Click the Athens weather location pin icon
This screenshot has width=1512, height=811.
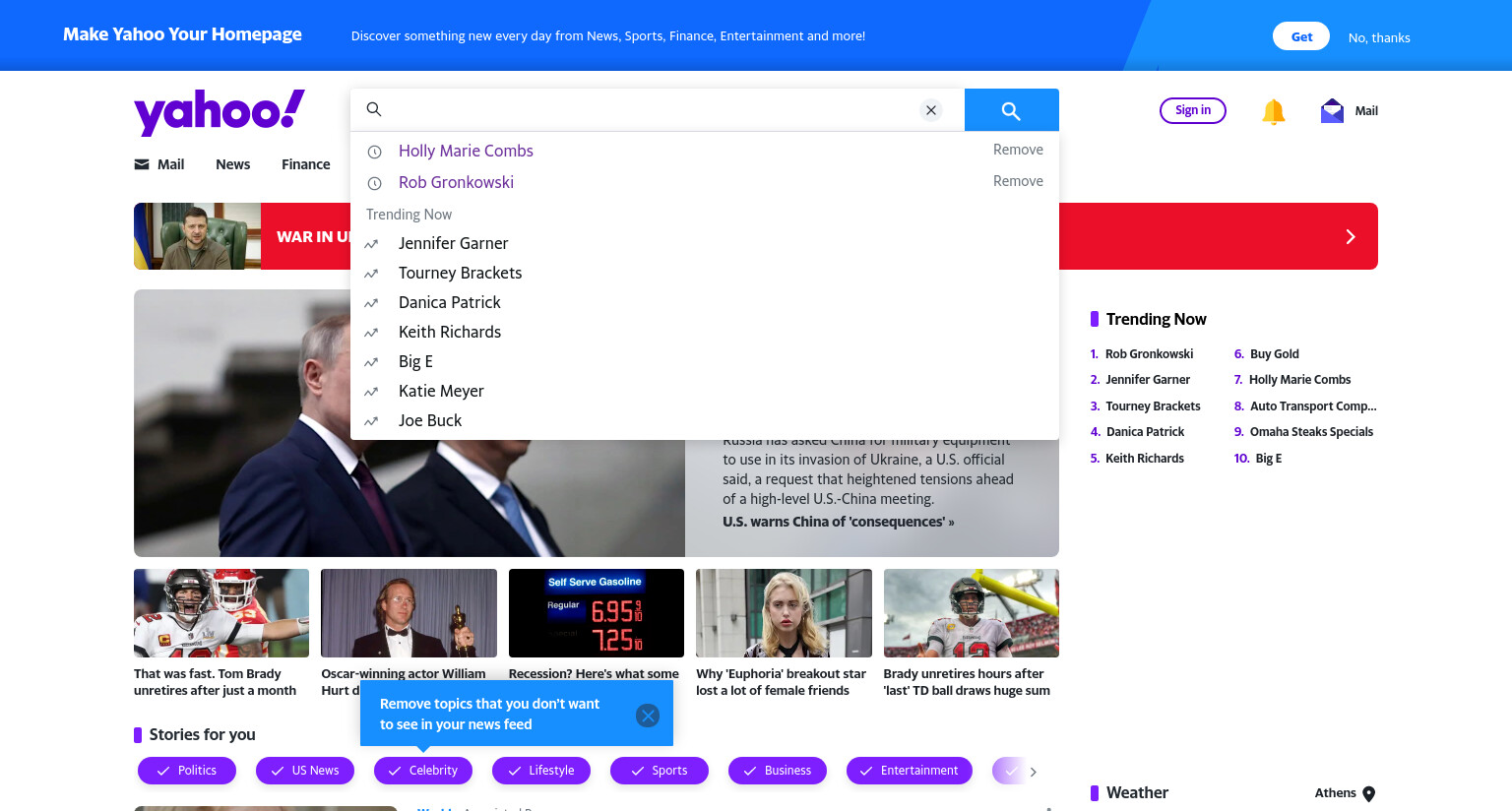coord(1368,794)
